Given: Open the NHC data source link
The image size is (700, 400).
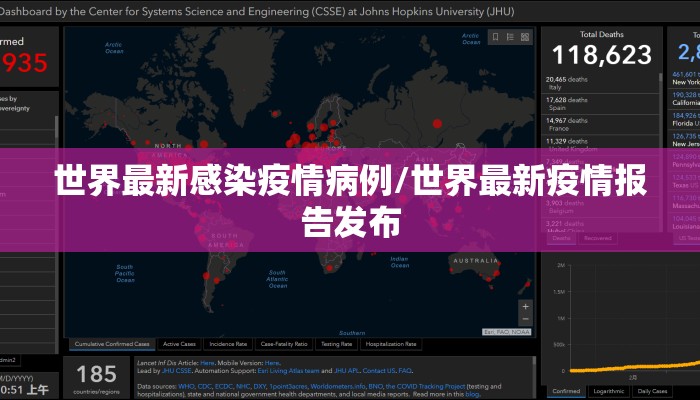Looking at the screenshot, I should (243, 387).
